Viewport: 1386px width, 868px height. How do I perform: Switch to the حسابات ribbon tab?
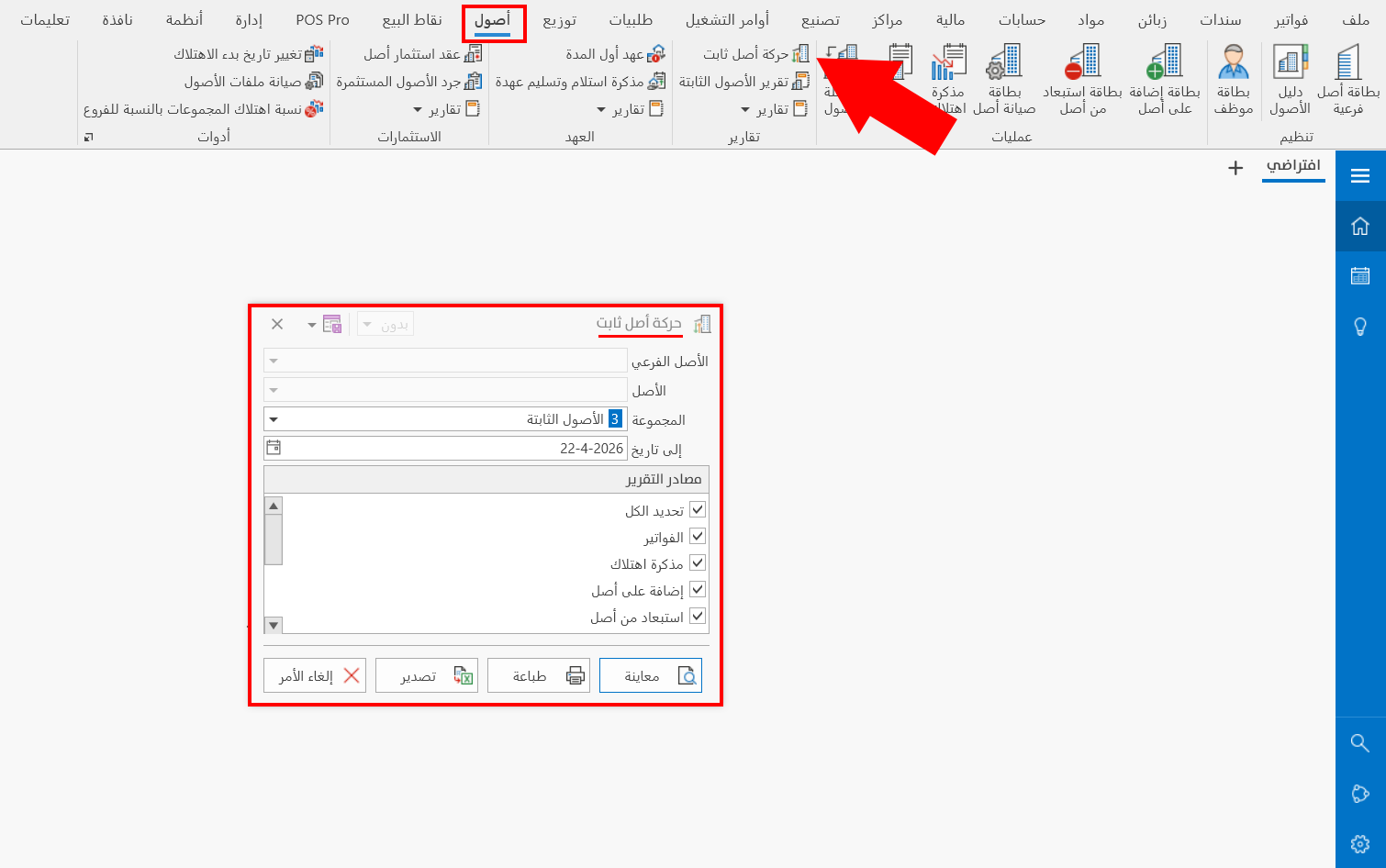[1022, 19]
